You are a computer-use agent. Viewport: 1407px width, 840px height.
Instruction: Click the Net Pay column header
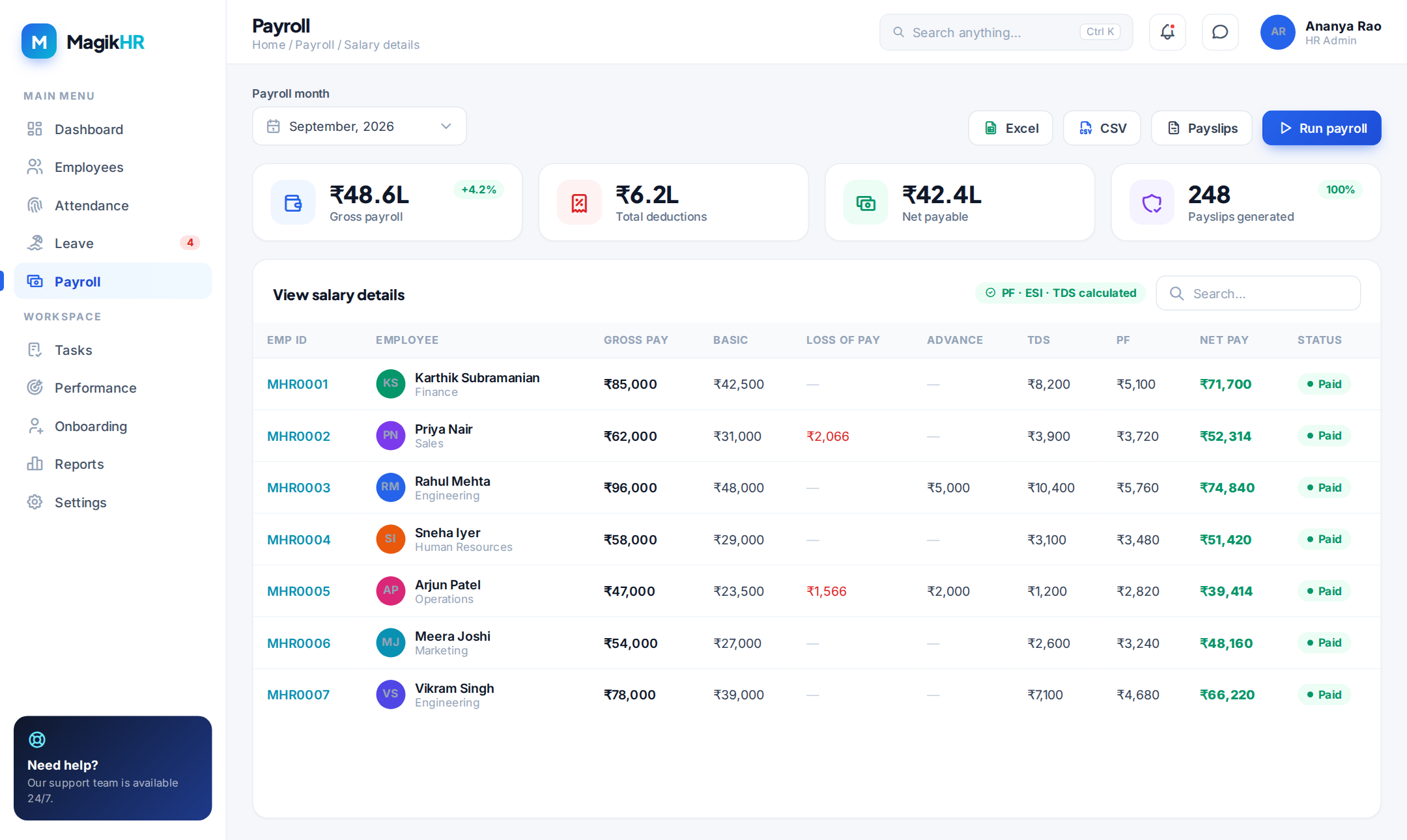[1224, 340]
